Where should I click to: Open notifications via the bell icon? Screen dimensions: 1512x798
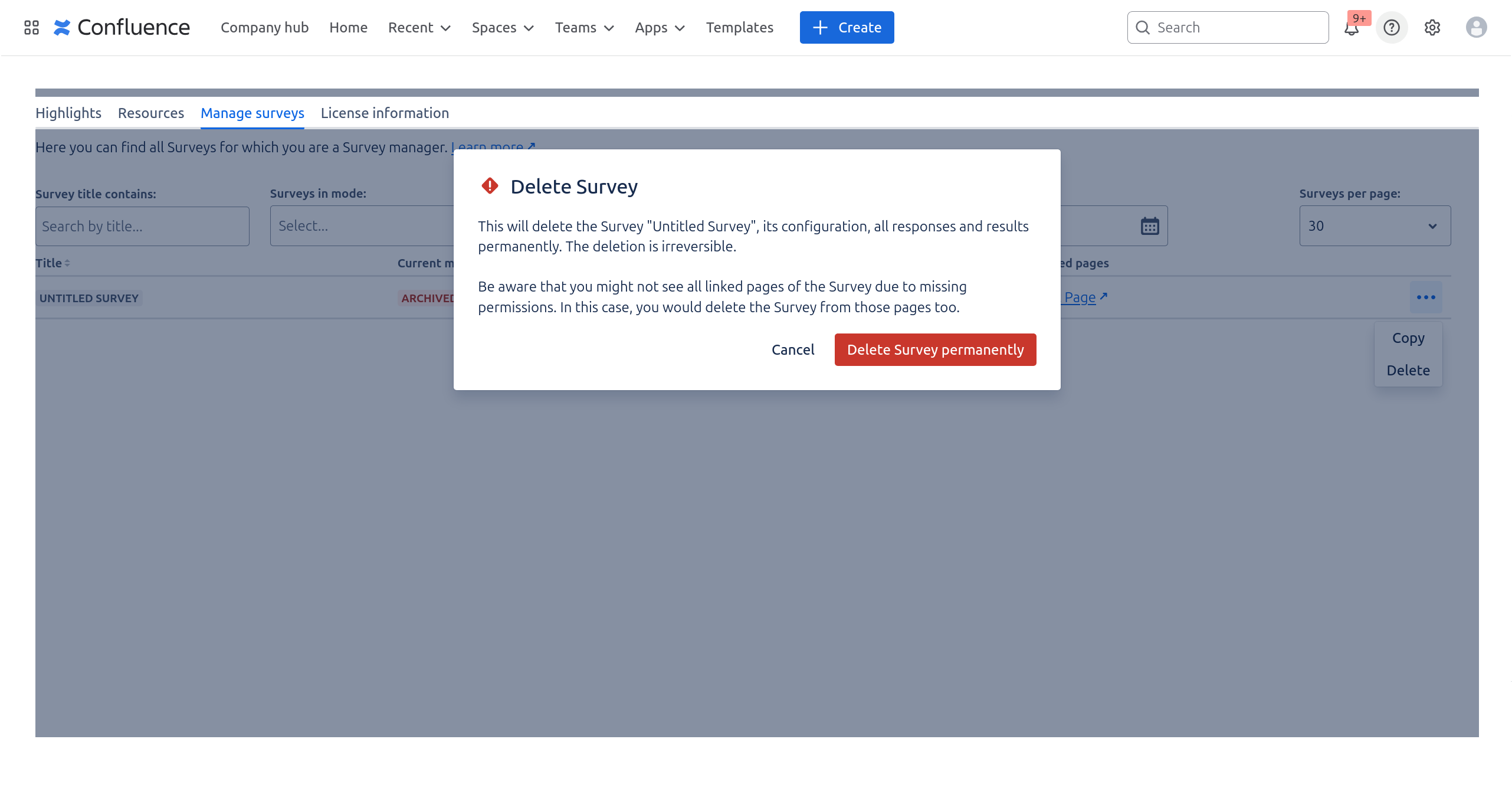pos(1351,28)
